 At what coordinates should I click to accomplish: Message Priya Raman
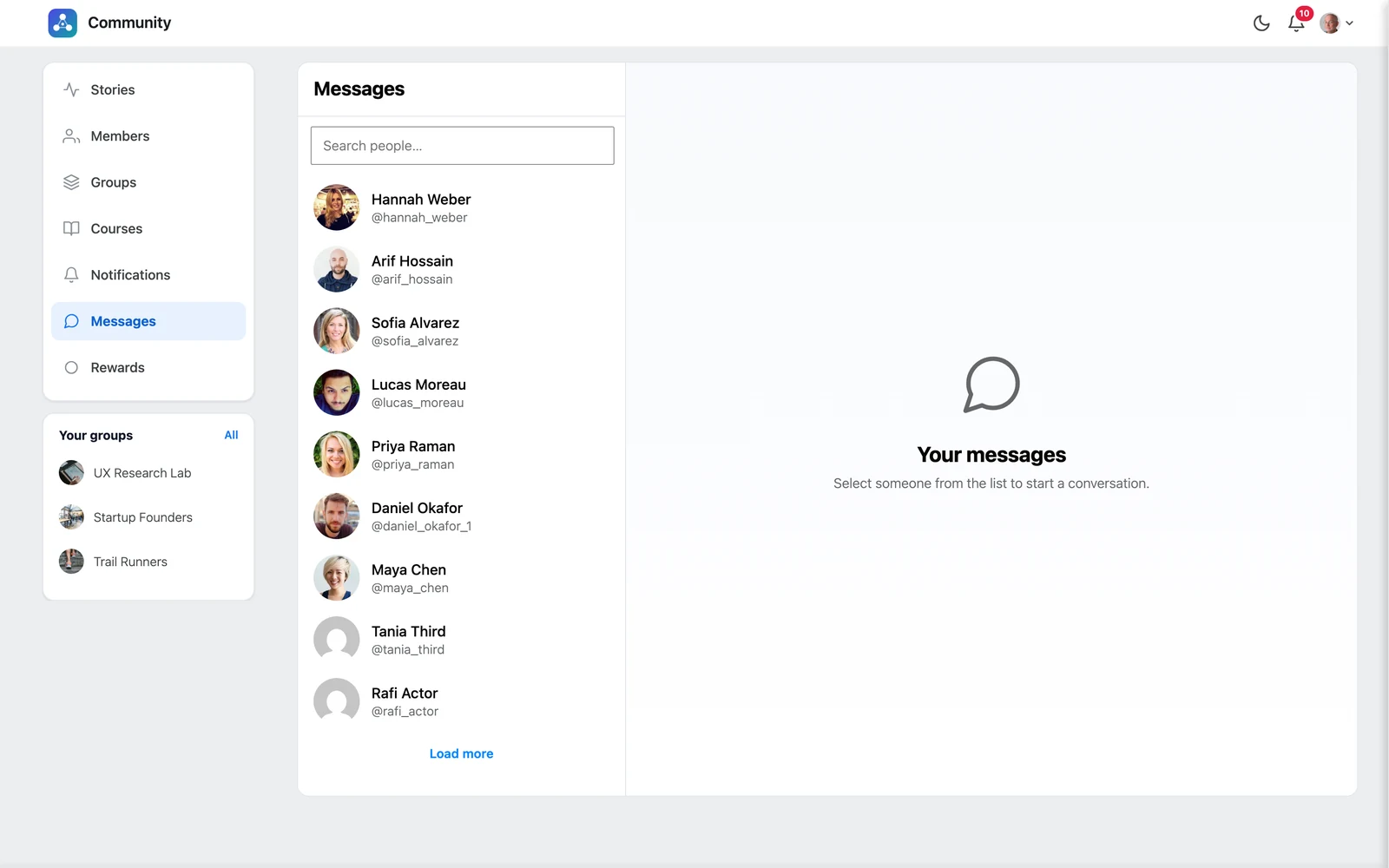(462, 454)
